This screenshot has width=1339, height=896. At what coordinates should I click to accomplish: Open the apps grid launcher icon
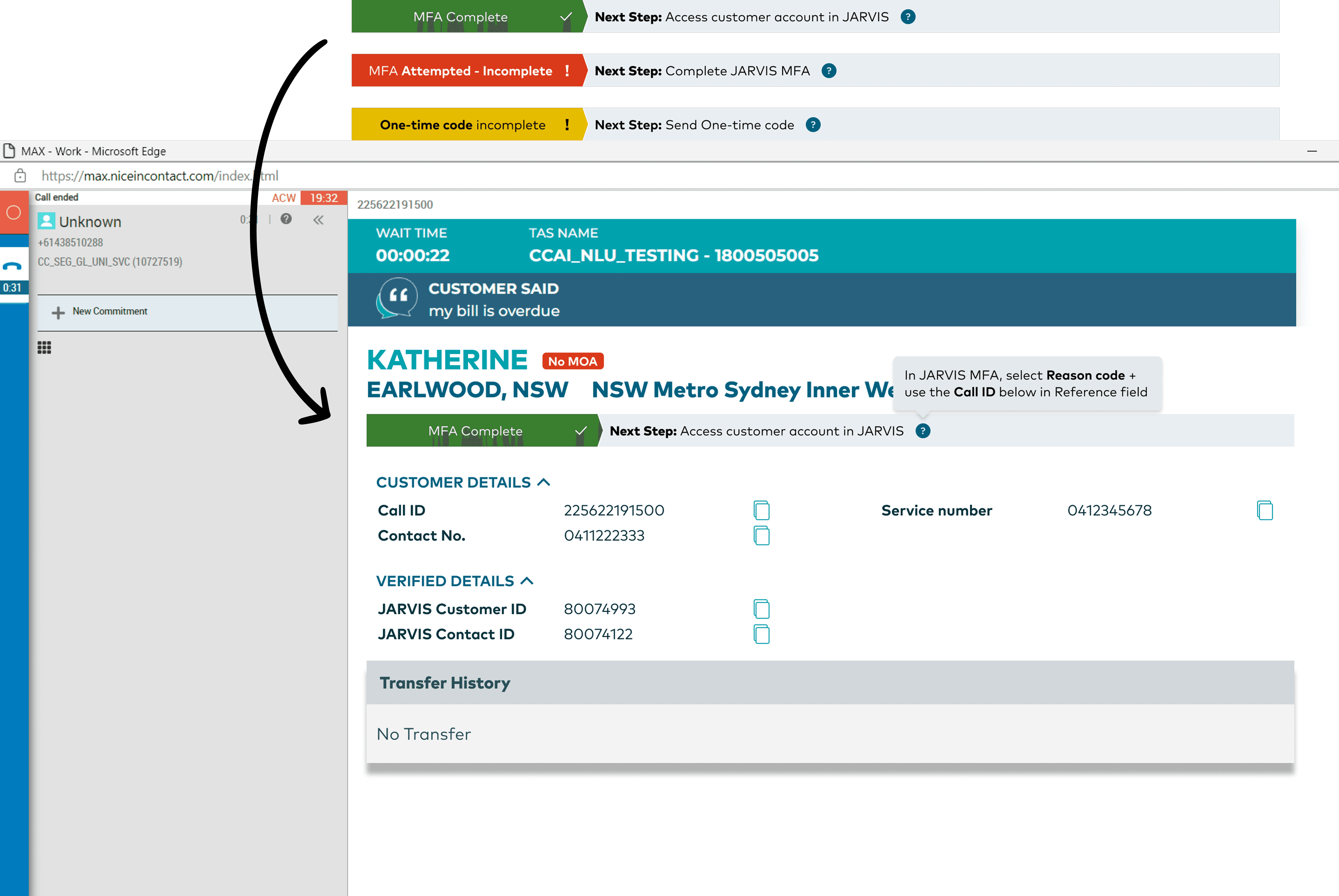coord(44,347)
